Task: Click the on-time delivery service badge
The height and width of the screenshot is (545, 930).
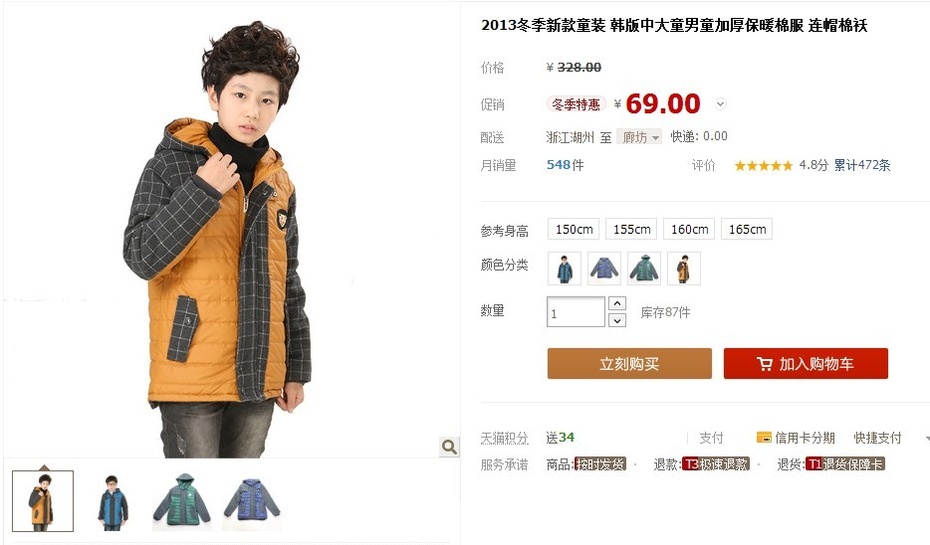Action: point(600,464)
